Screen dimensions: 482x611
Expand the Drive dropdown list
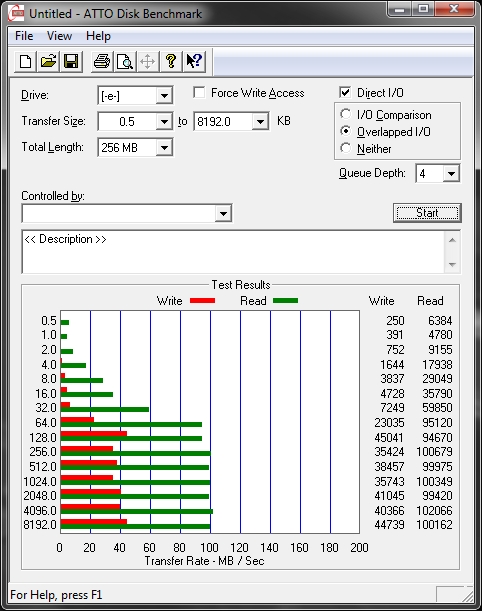164,95
